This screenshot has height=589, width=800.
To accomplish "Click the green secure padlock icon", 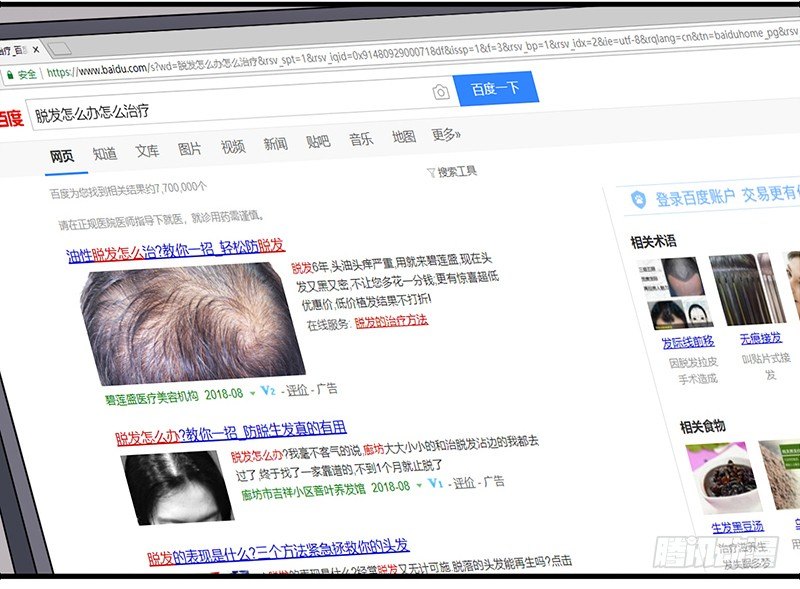I will 10,75.
